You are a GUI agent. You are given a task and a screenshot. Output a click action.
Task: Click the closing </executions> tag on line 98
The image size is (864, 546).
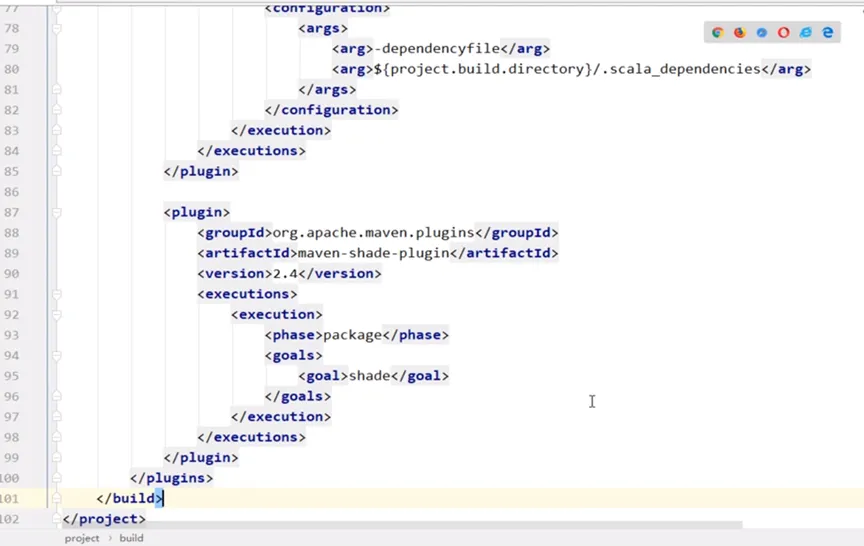click(x=251, y=437)
